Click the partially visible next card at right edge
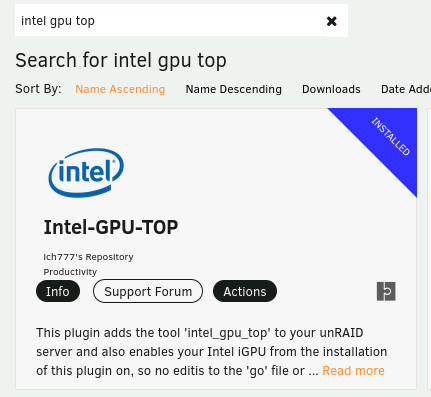 [x=429, y=249]
